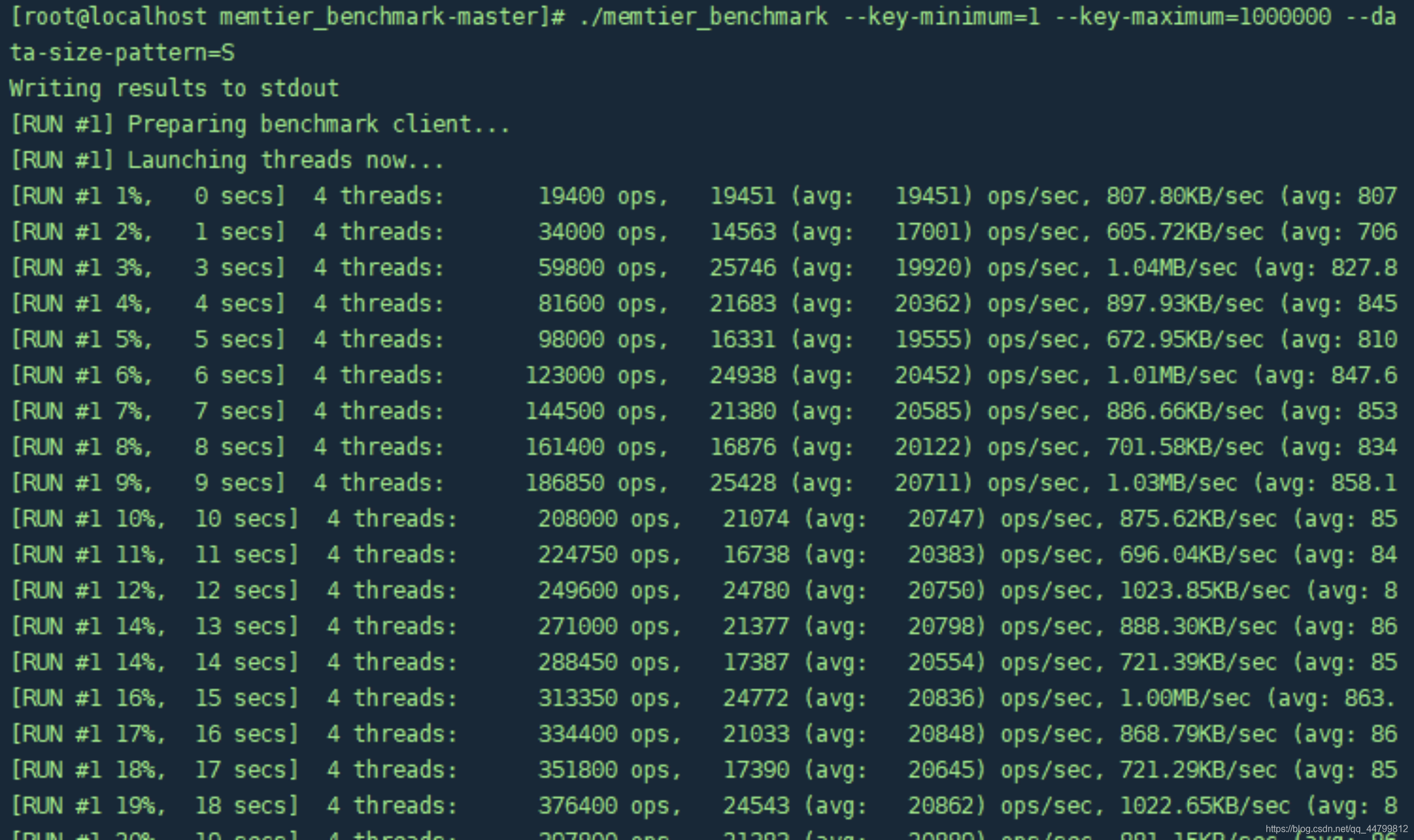Image resolution: width=1414 pixels, height=840 pixels.
Task: Click the "1022.65KB/sec" throughput value
Action: coord(1205,806)
